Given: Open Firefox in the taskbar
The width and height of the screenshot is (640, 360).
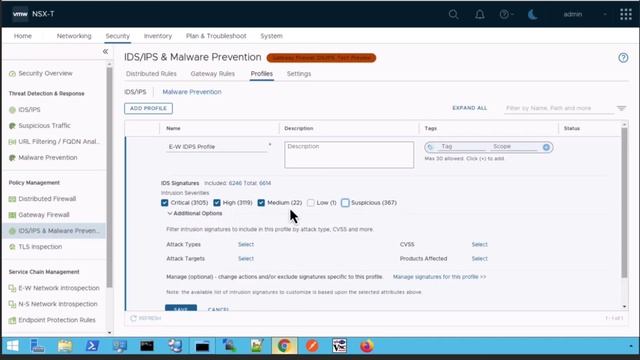Looking at the screenshot, I should [x=367, y=346].
